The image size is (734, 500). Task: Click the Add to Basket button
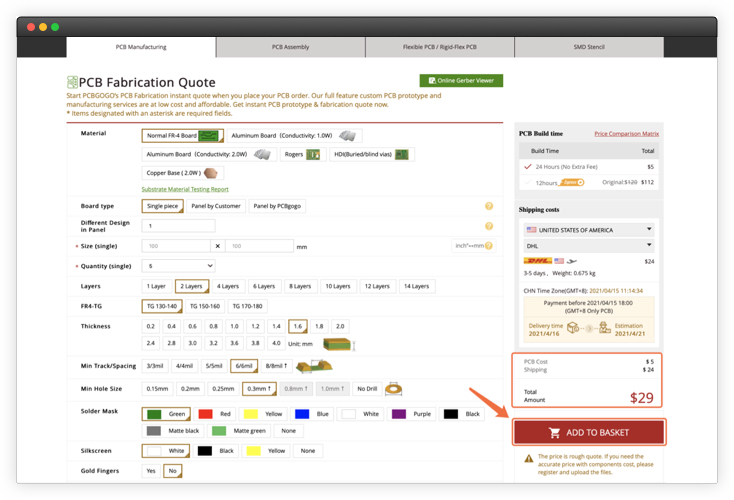coord(589,432)
